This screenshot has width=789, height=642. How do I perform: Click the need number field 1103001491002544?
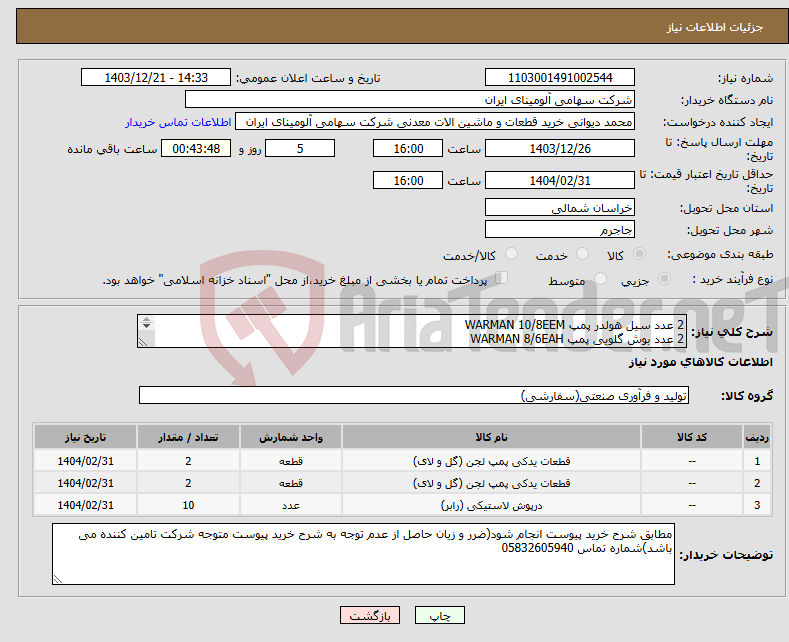tap(560, 77)
